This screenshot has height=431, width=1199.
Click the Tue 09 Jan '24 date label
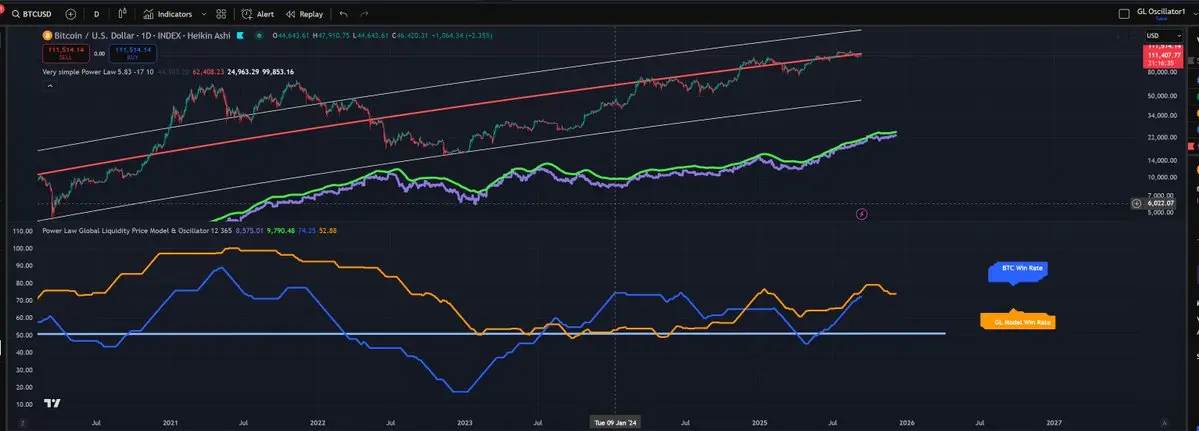tap(616, 421)
